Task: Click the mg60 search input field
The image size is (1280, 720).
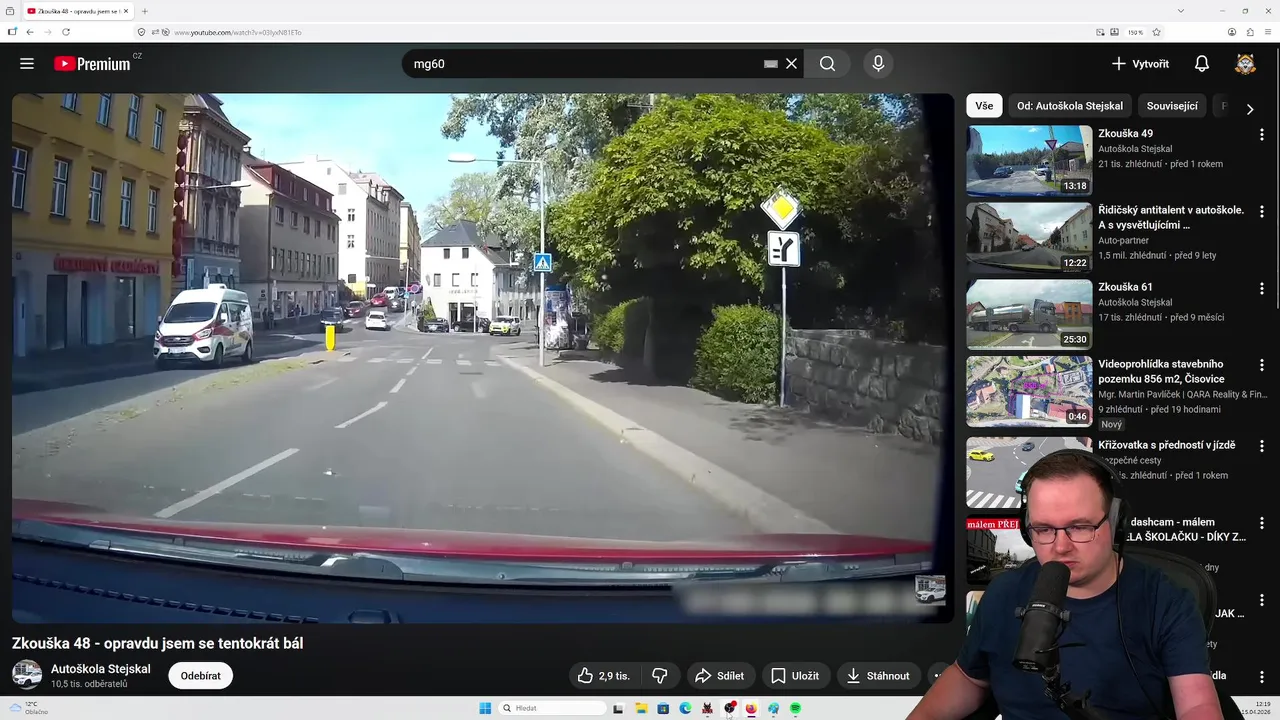Action: click(x=585, y=63)
